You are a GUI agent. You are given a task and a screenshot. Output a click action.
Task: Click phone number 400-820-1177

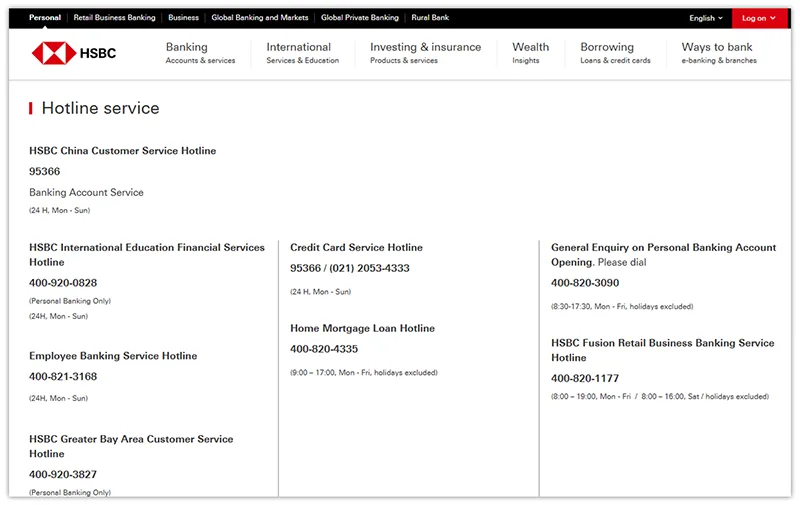click(x=585, y=378)
